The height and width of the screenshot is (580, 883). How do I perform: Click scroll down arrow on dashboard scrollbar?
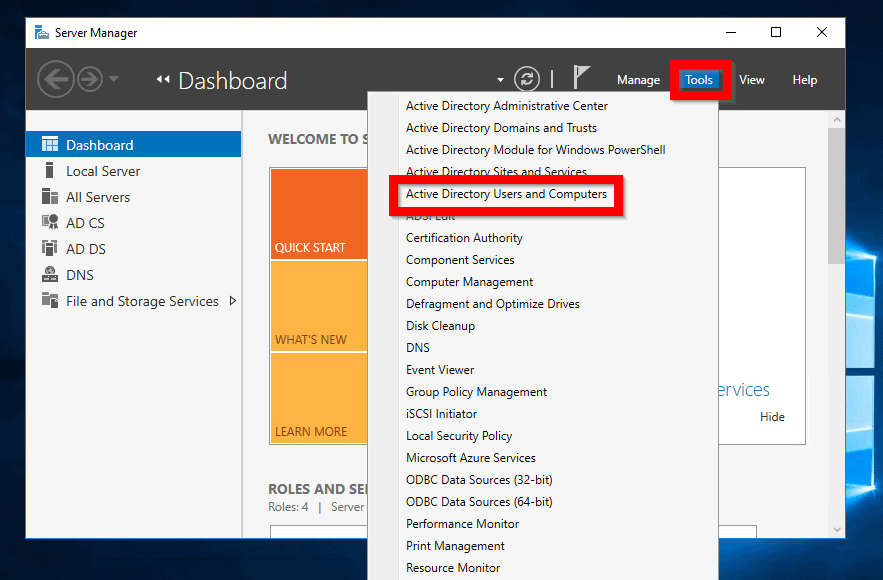(837, 529)
